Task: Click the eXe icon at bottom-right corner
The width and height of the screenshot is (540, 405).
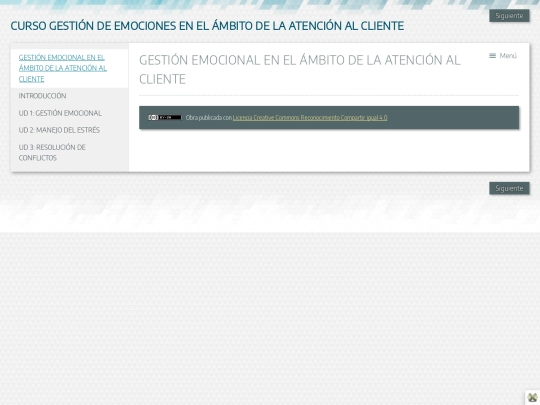Action: click(532, 398)
